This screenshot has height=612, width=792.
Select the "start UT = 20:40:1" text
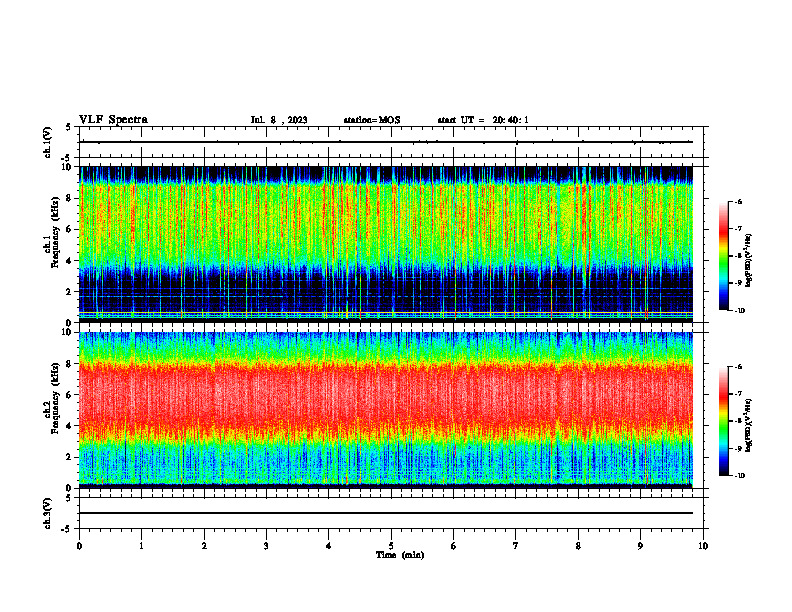point(483,120)
